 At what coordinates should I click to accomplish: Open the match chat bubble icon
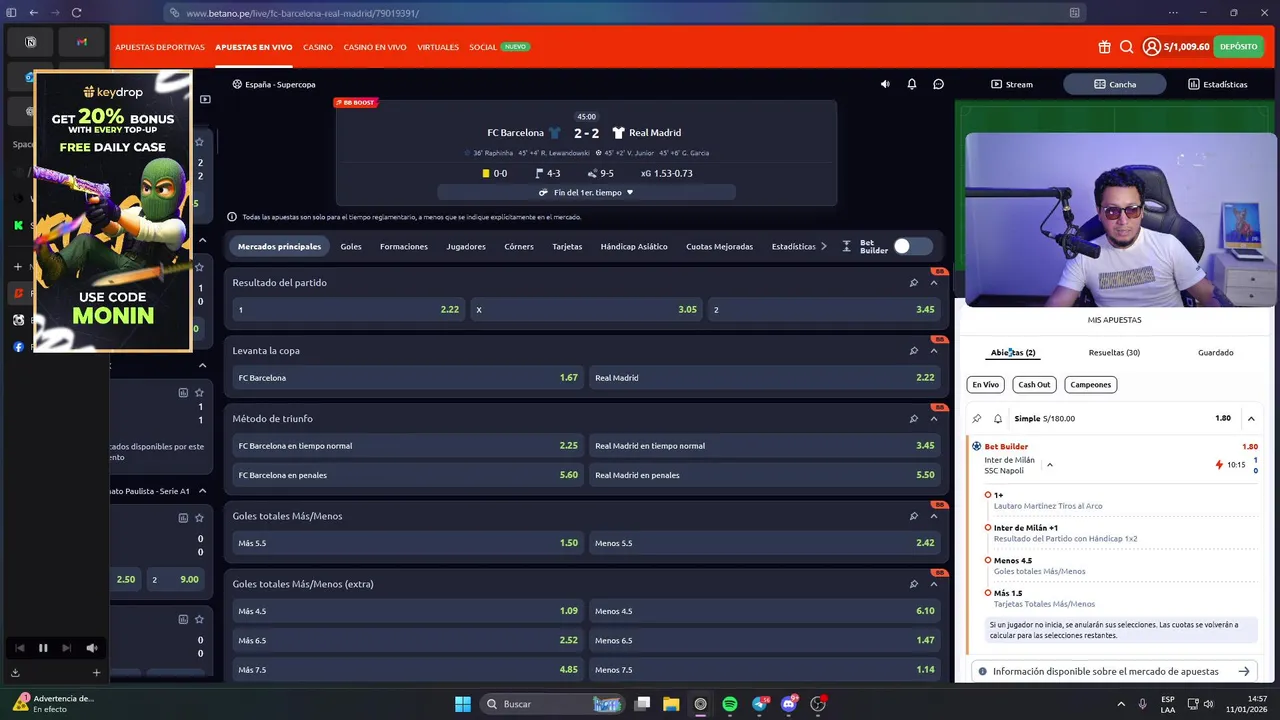[938, 84]
